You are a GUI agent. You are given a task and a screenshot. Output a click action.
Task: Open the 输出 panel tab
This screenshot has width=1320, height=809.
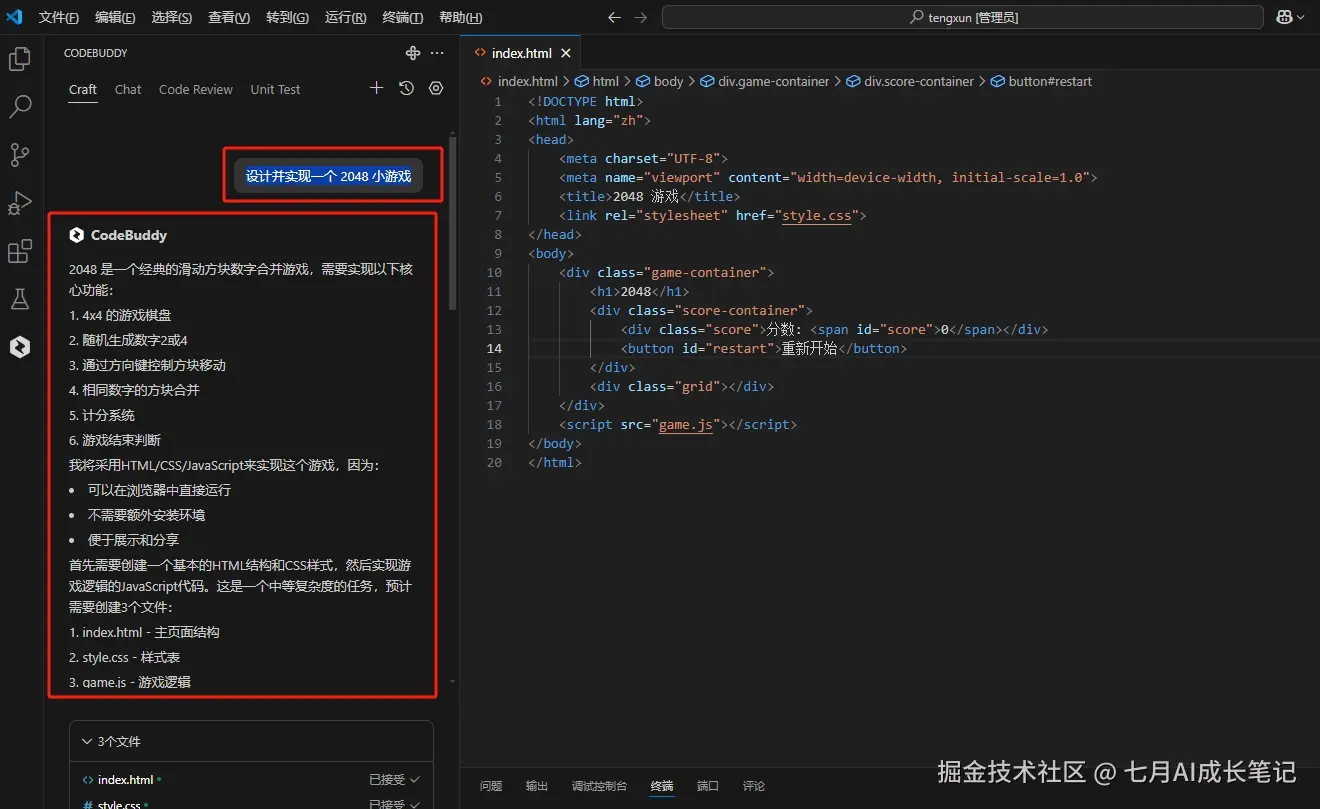point(537,786)
